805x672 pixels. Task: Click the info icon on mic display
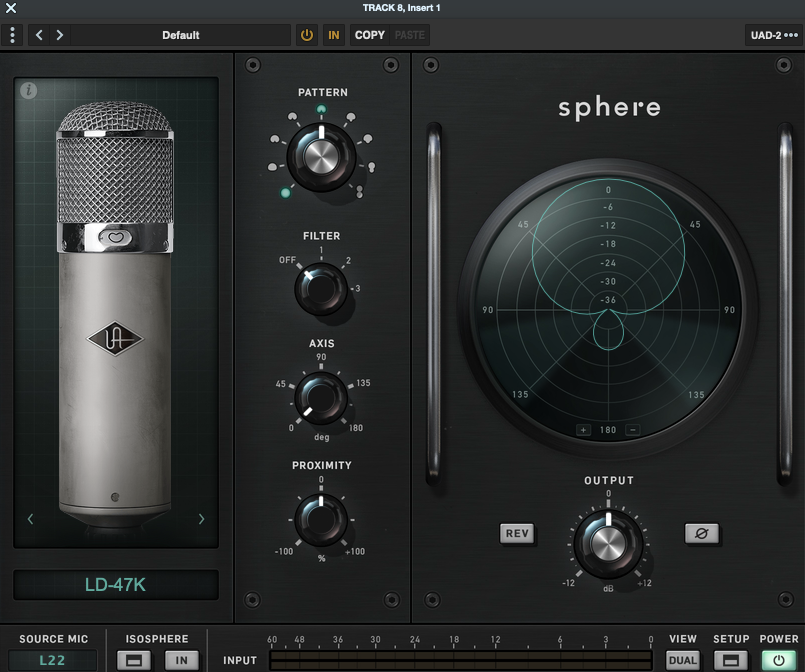(x=29, y=90)
